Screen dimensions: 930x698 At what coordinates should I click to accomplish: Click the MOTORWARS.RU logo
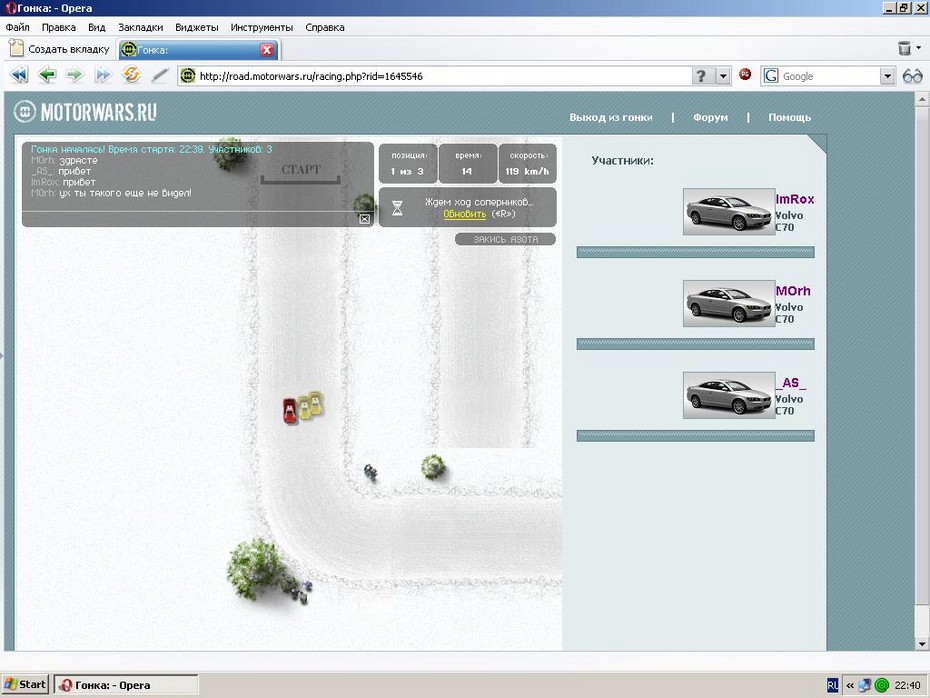coord(86,112)
